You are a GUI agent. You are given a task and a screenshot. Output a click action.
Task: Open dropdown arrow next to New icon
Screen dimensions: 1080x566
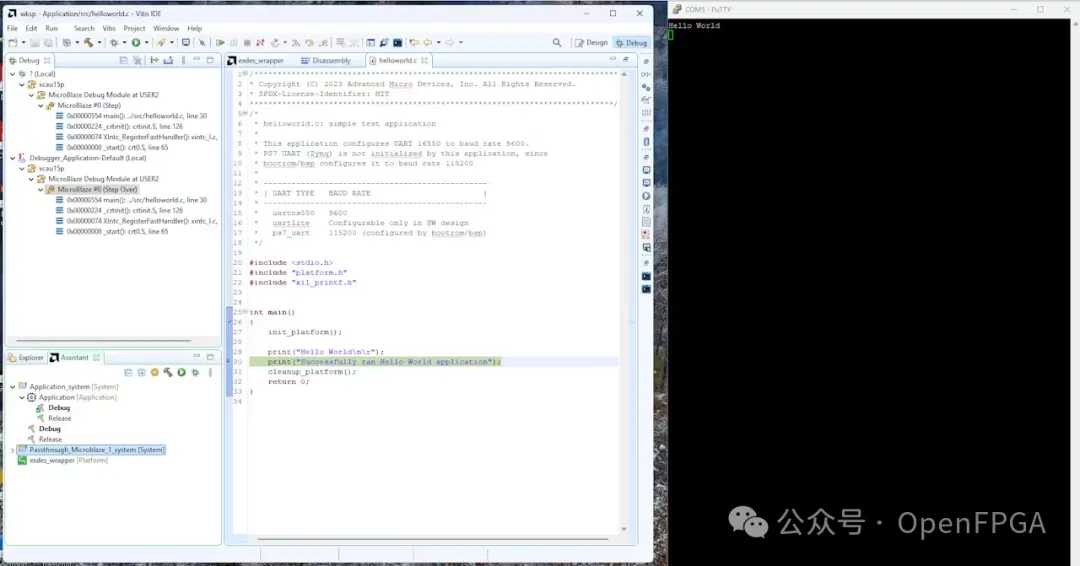pos(23,43)
